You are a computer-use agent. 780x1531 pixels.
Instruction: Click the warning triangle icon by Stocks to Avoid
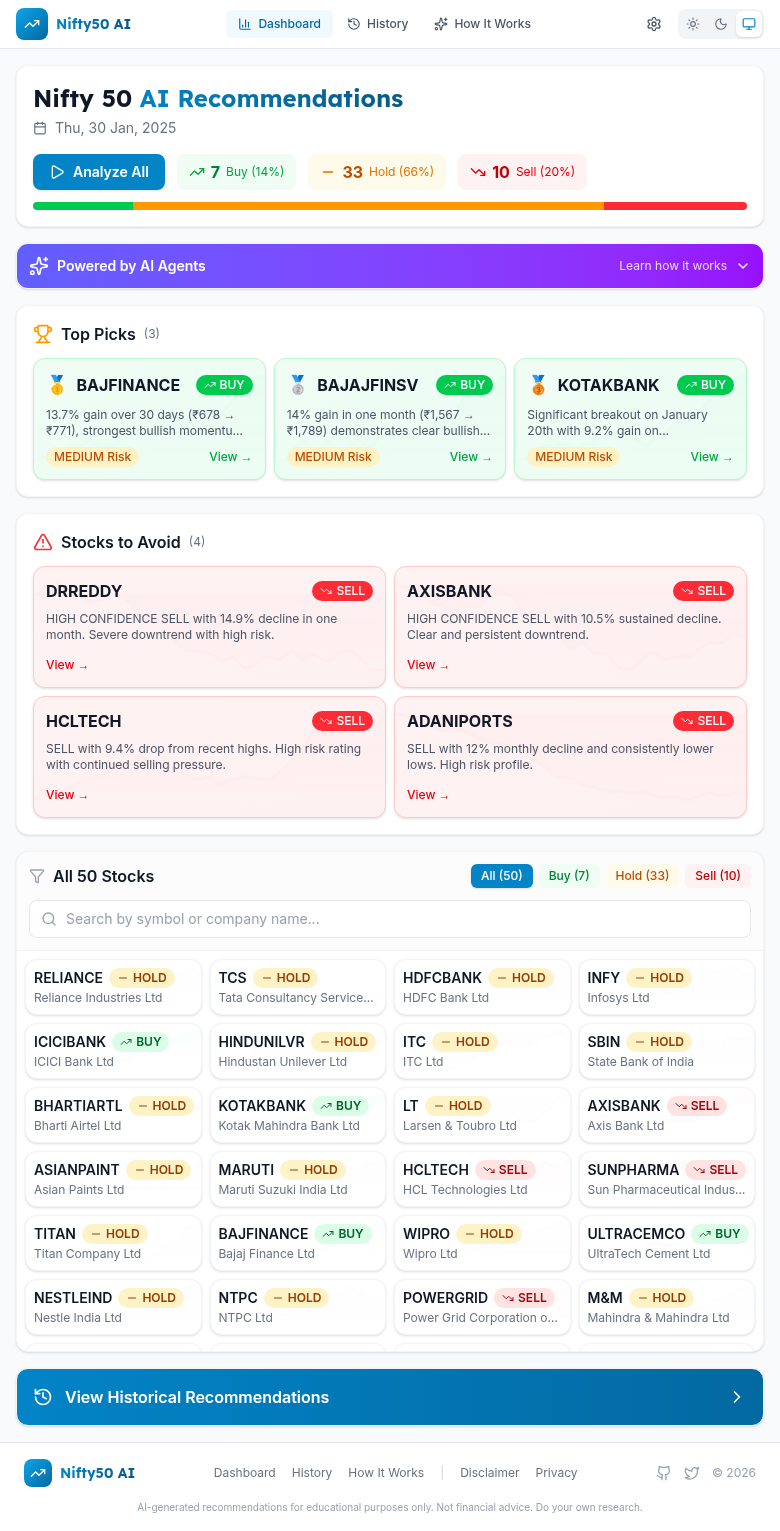coord(43,542)
